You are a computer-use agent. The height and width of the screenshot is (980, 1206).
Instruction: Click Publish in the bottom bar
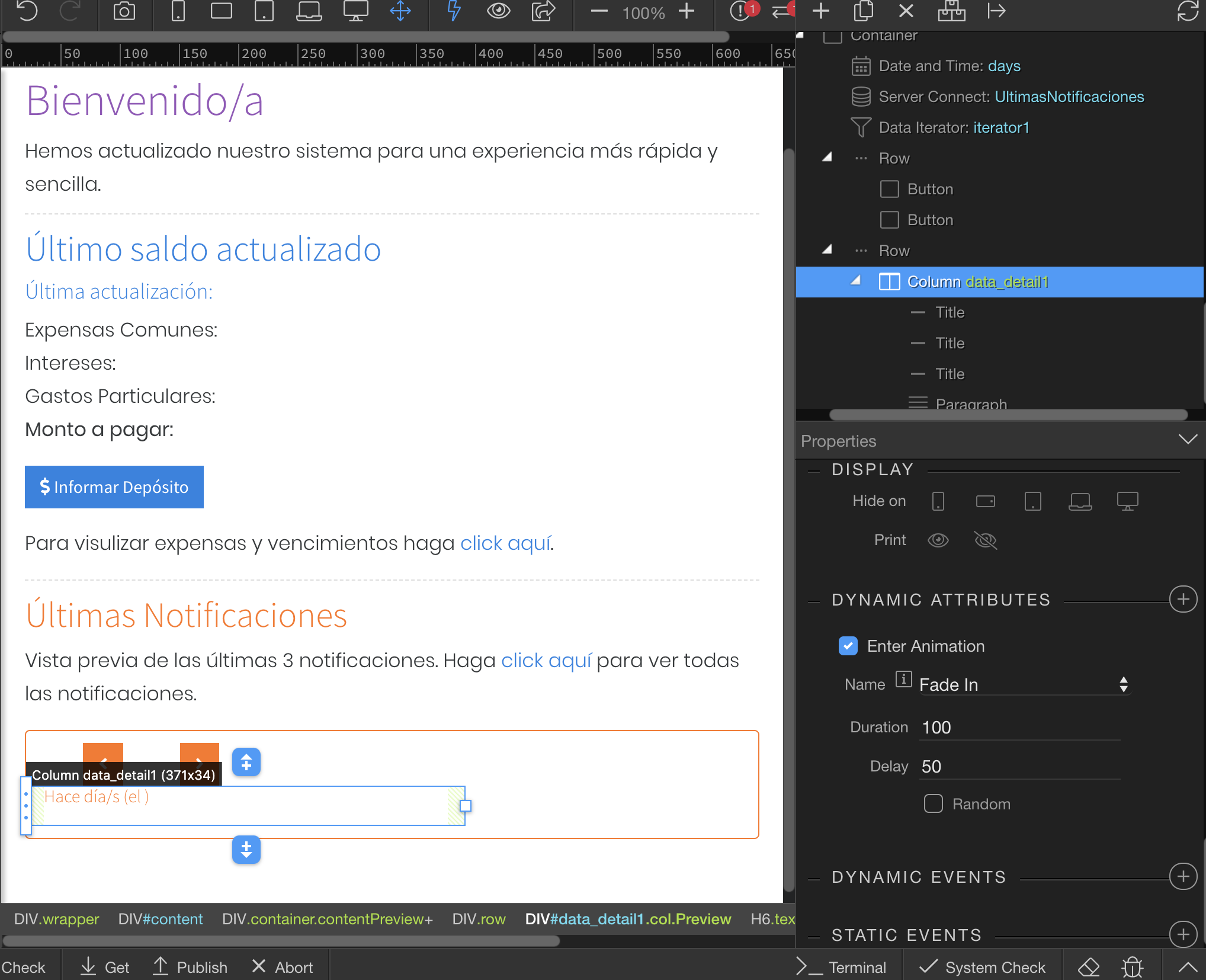190,966
